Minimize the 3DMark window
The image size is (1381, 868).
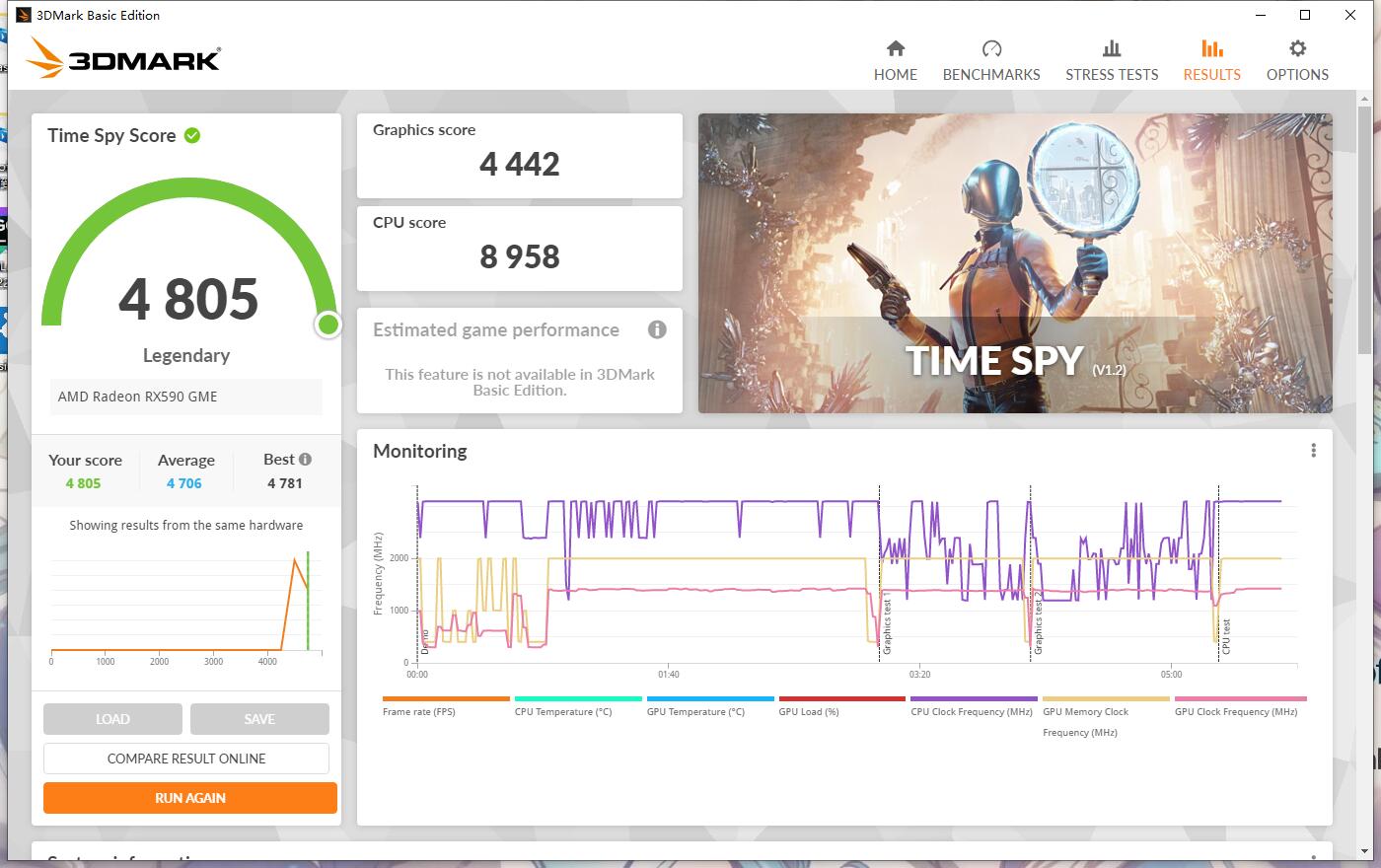click(x=1260, y=15)
